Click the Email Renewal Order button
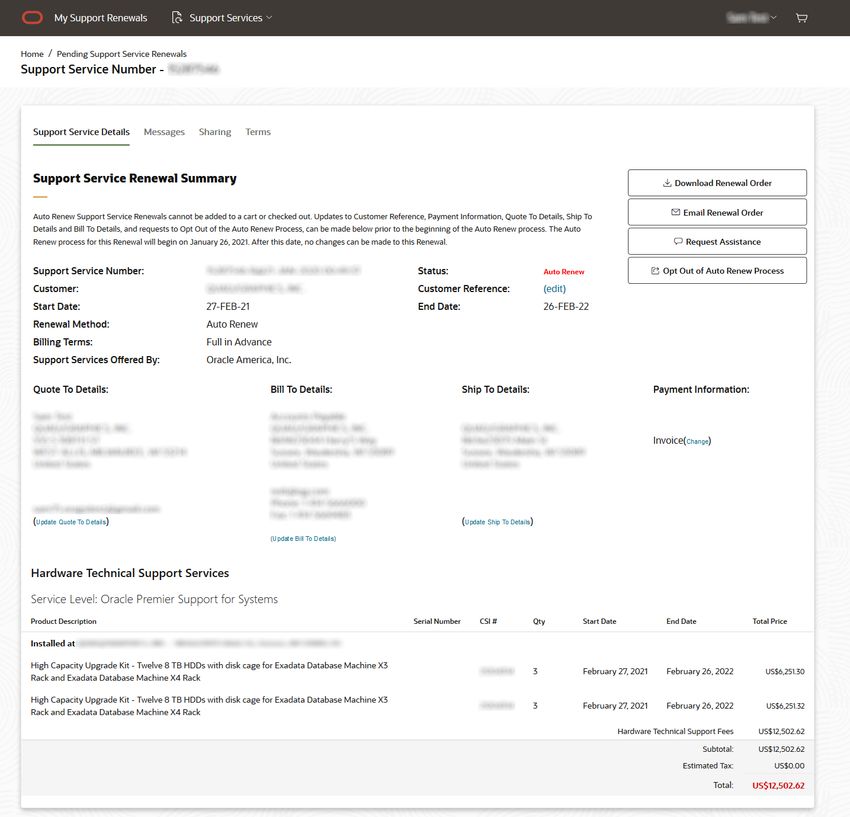Viewport: 850px width, 817px height. [717, 212]
